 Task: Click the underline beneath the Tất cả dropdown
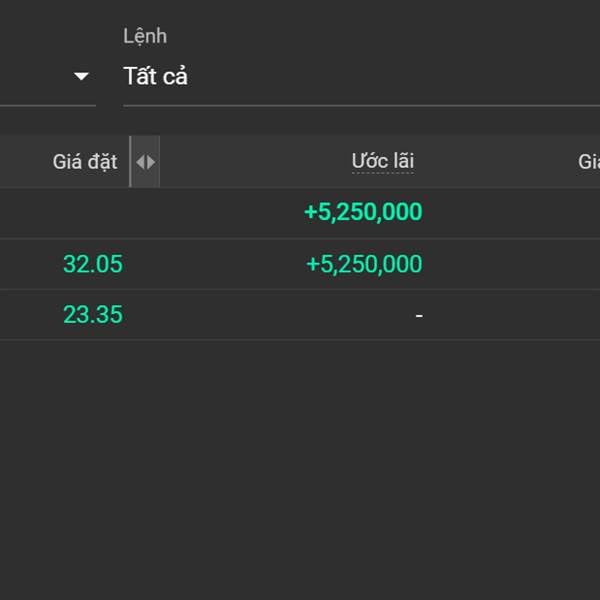pyautogui.click(x=361, y=105)
